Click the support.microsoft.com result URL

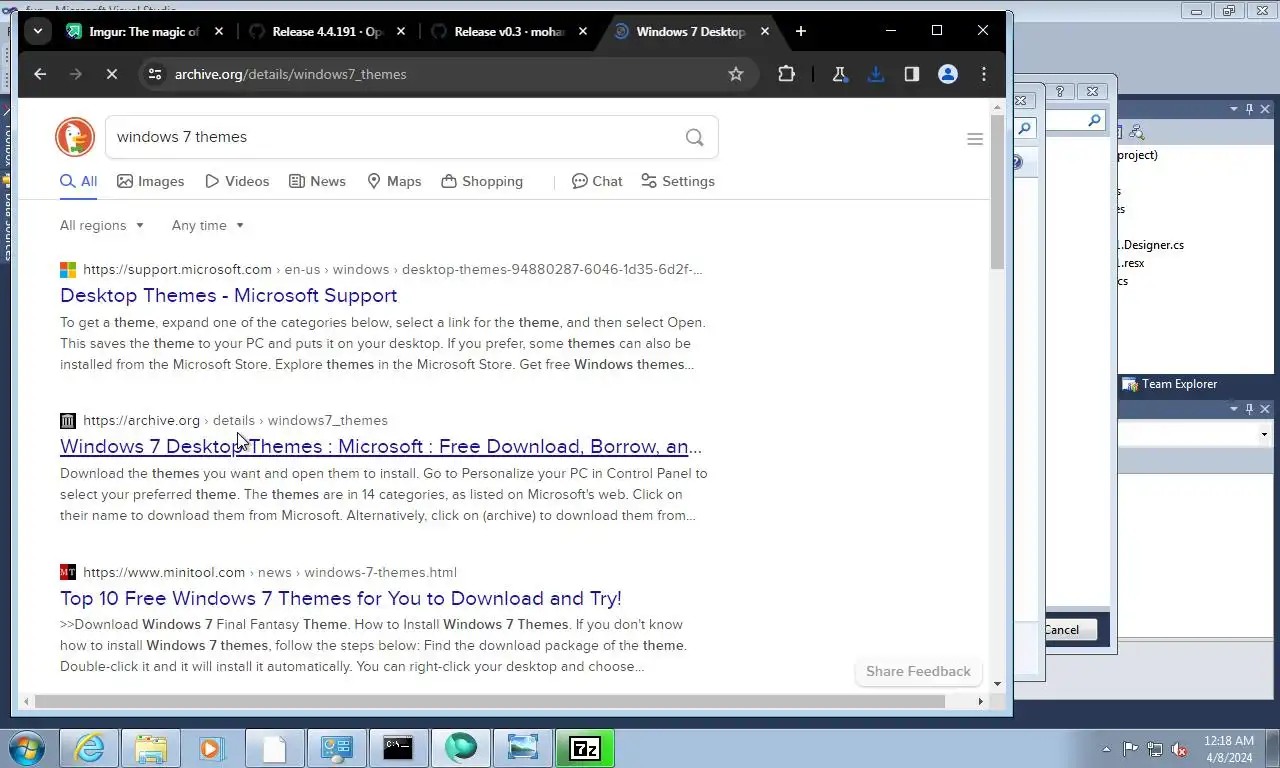pos(392,269)
